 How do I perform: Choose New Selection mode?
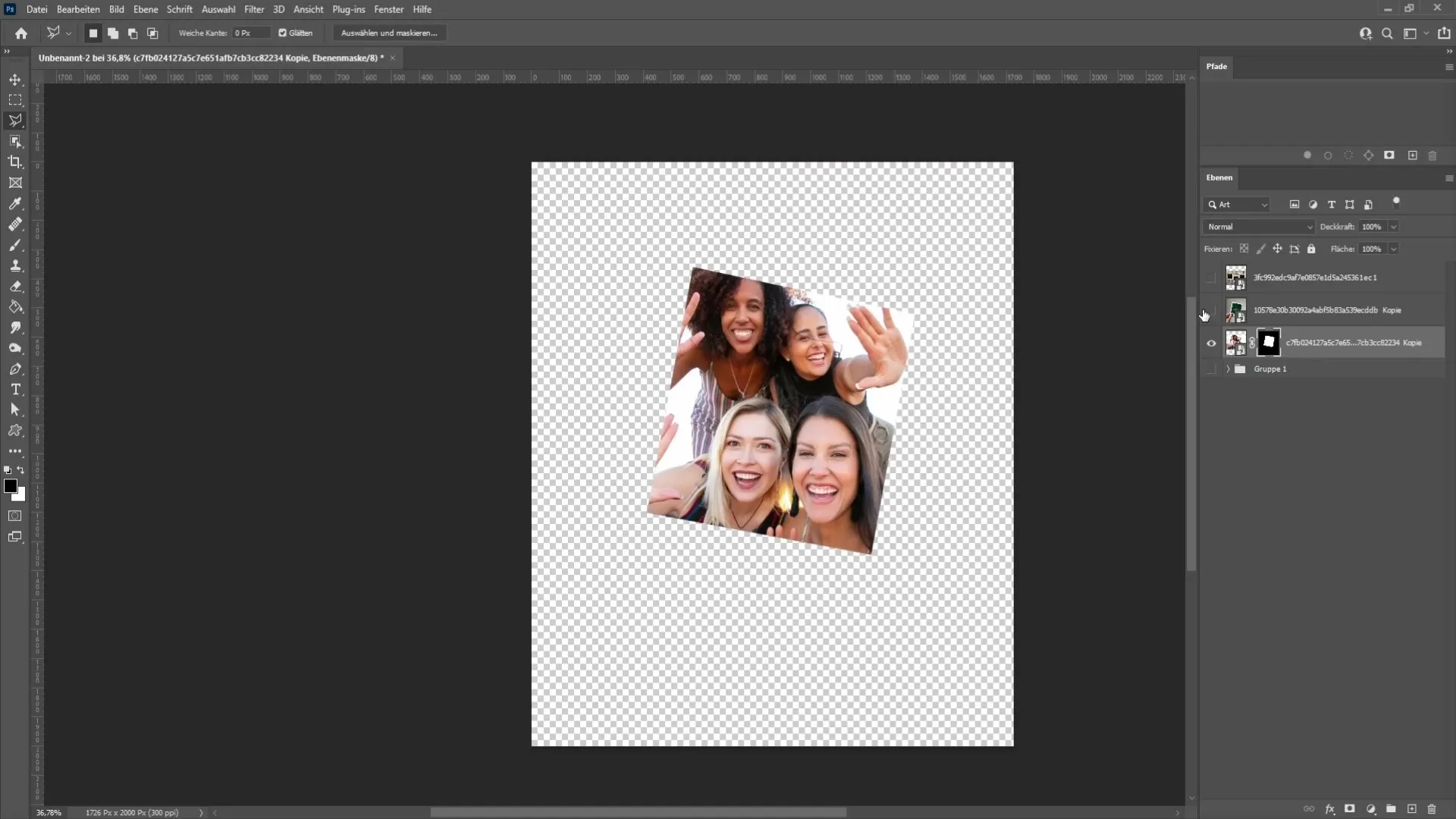(x=93, y=33)
